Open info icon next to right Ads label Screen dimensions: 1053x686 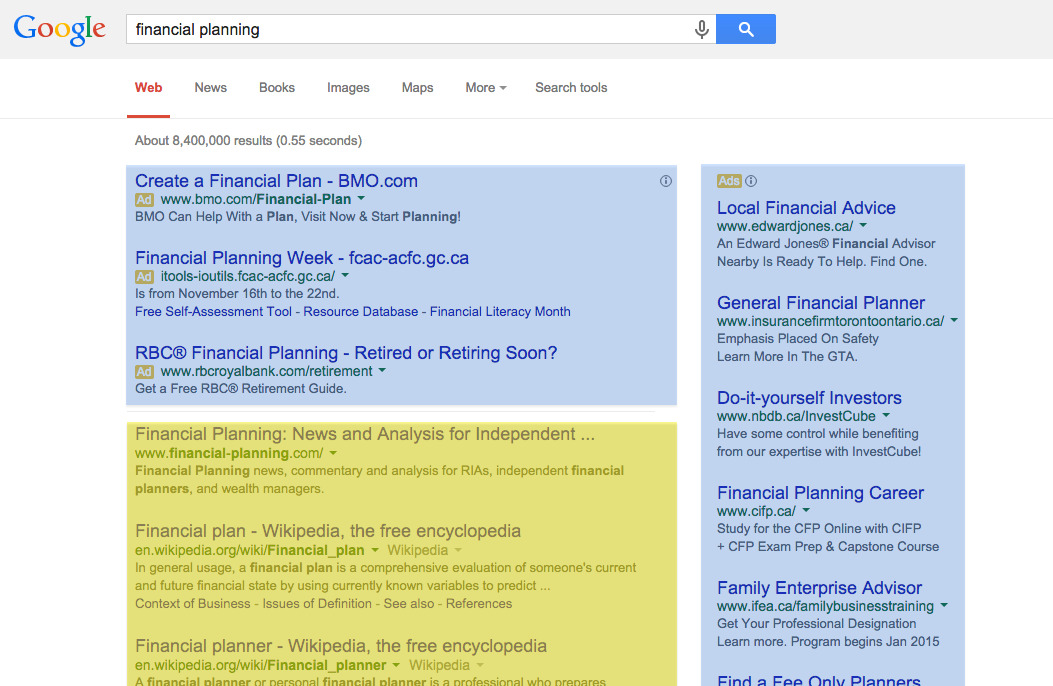click(x=751, y=181)
